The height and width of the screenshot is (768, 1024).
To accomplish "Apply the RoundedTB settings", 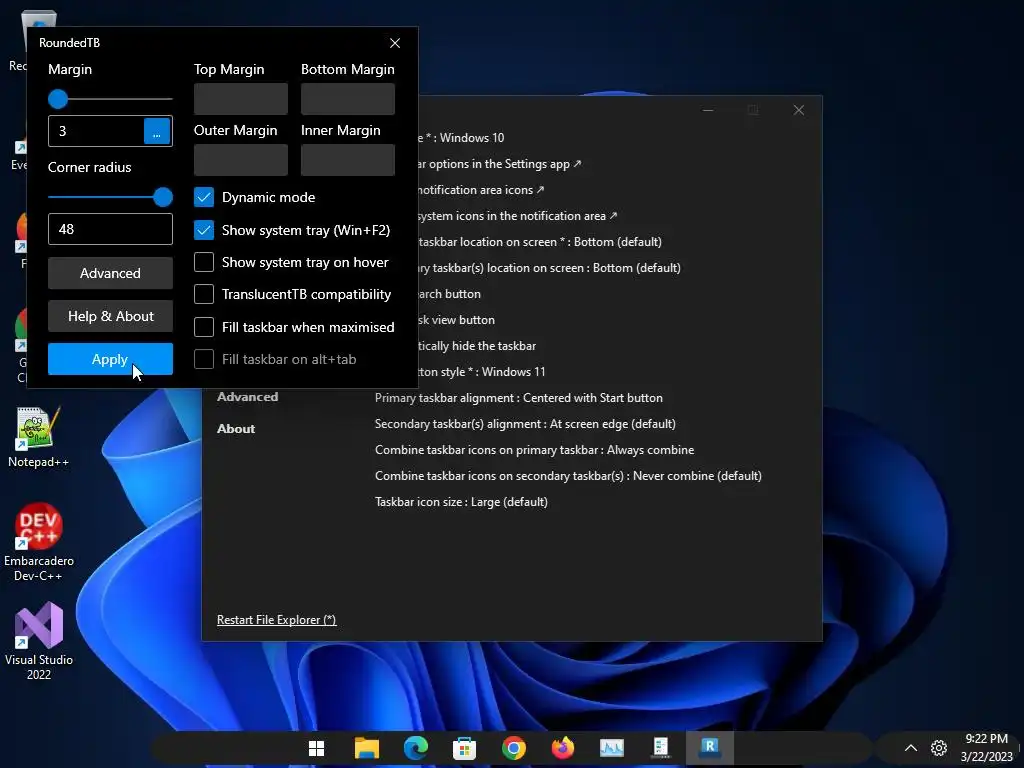I will point(110,359).
